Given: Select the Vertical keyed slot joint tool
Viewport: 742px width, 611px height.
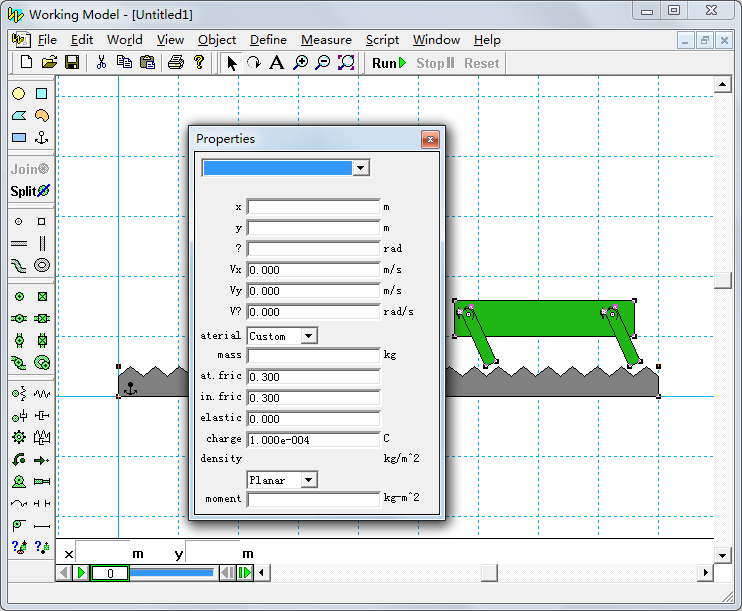Looking at the screenshot, I should tap(42, 340).
